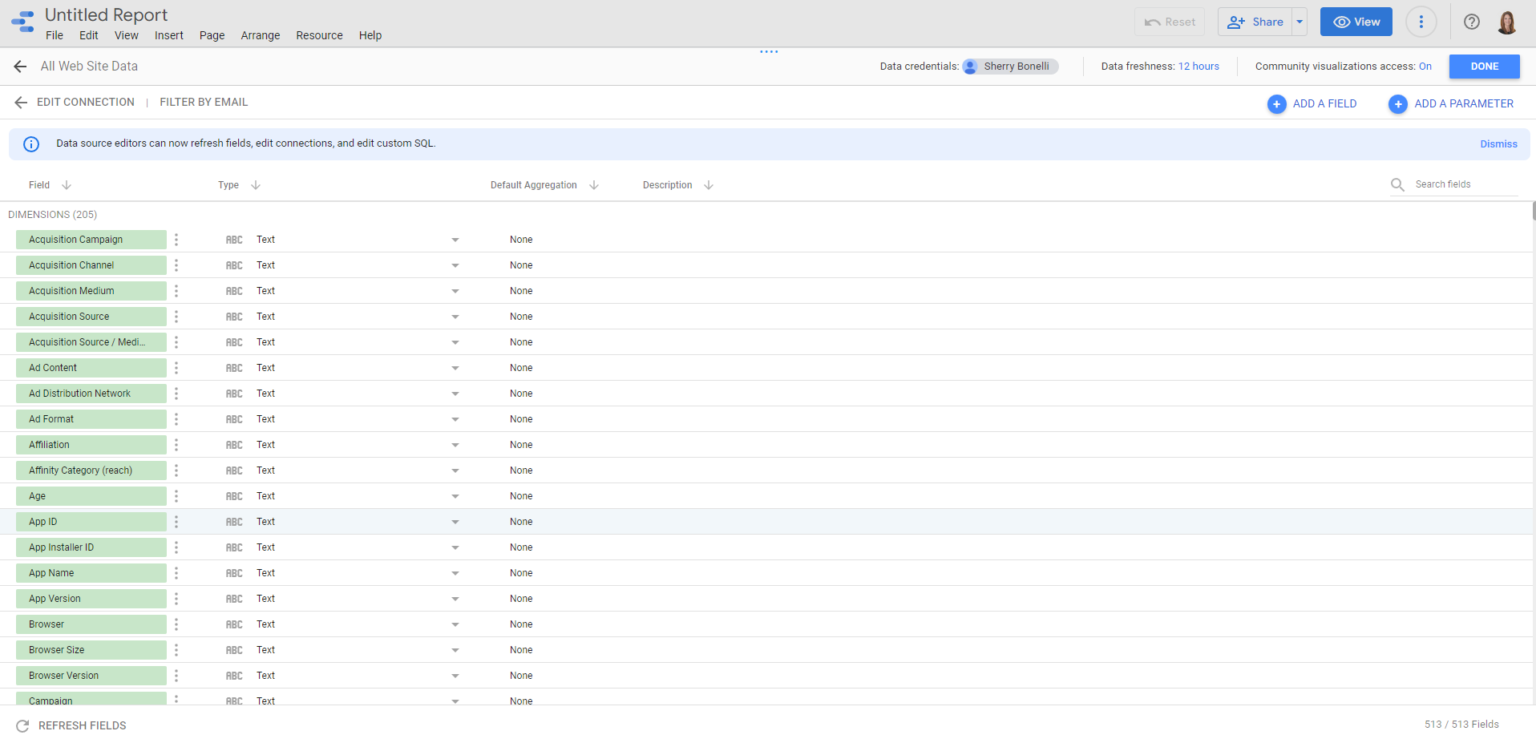Screen dimensions: 1536x739
Task: Open the options menu for the Browser field
Action: point(176,623)
